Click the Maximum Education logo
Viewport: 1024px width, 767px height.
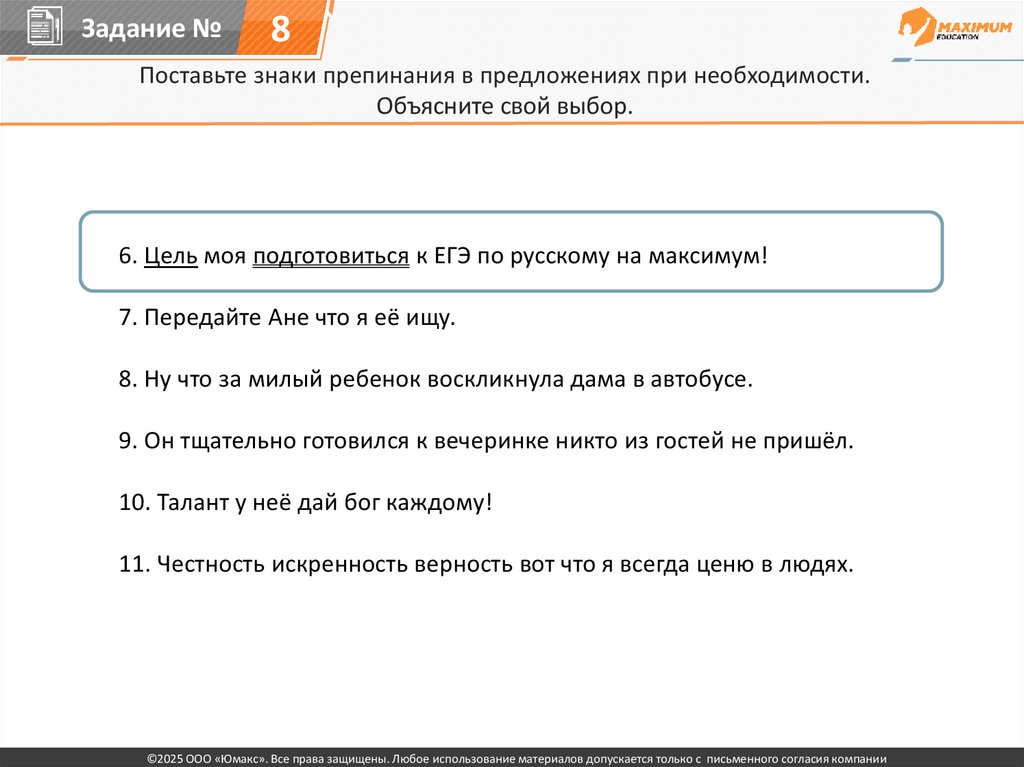[x=955, y=27]
